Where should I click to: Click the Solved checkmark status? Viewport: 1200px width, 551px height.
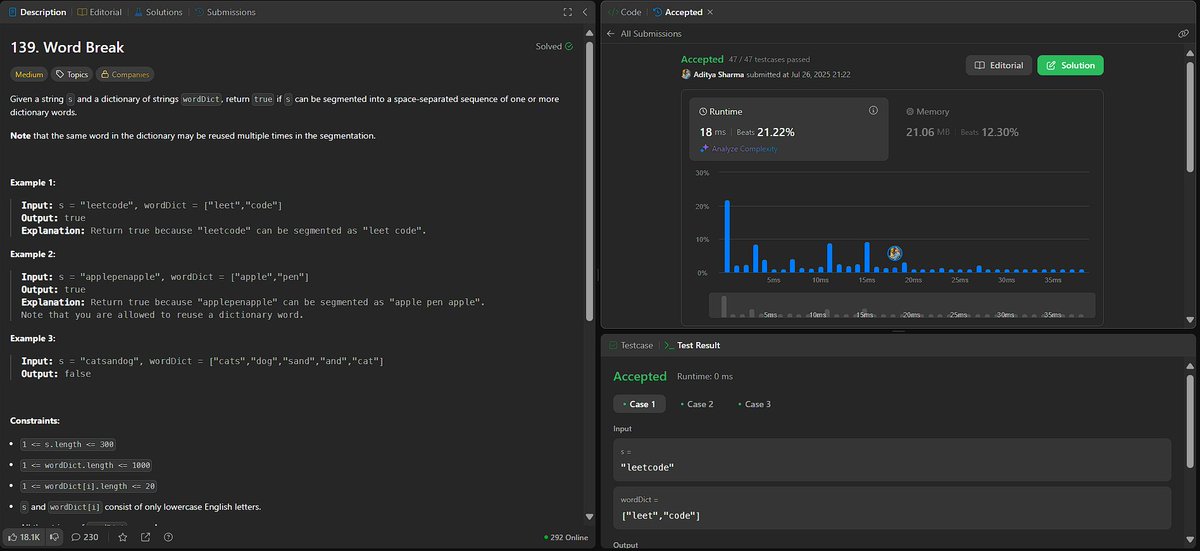coord(554,46)
